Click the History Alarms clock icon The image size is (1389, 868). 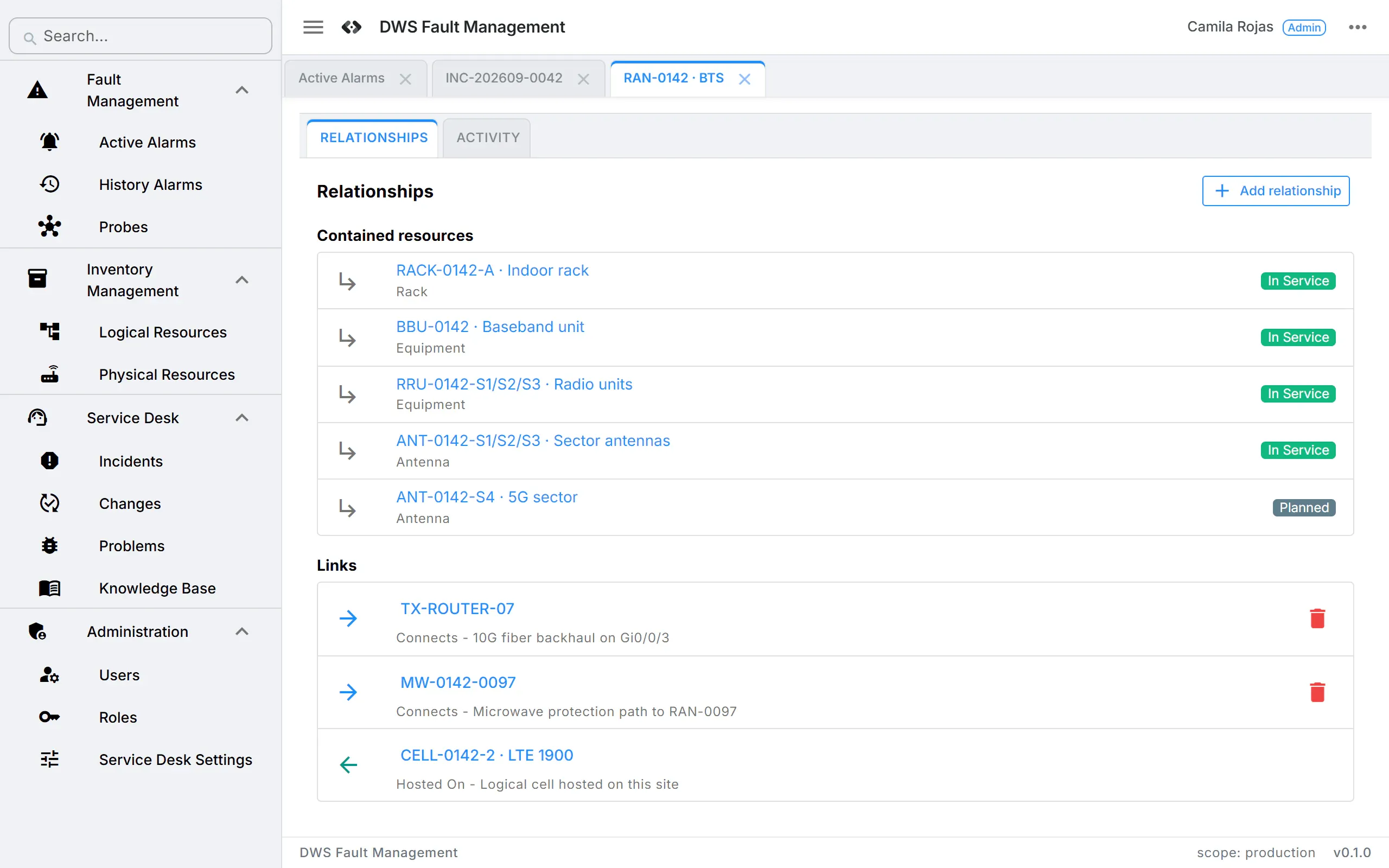50,184
